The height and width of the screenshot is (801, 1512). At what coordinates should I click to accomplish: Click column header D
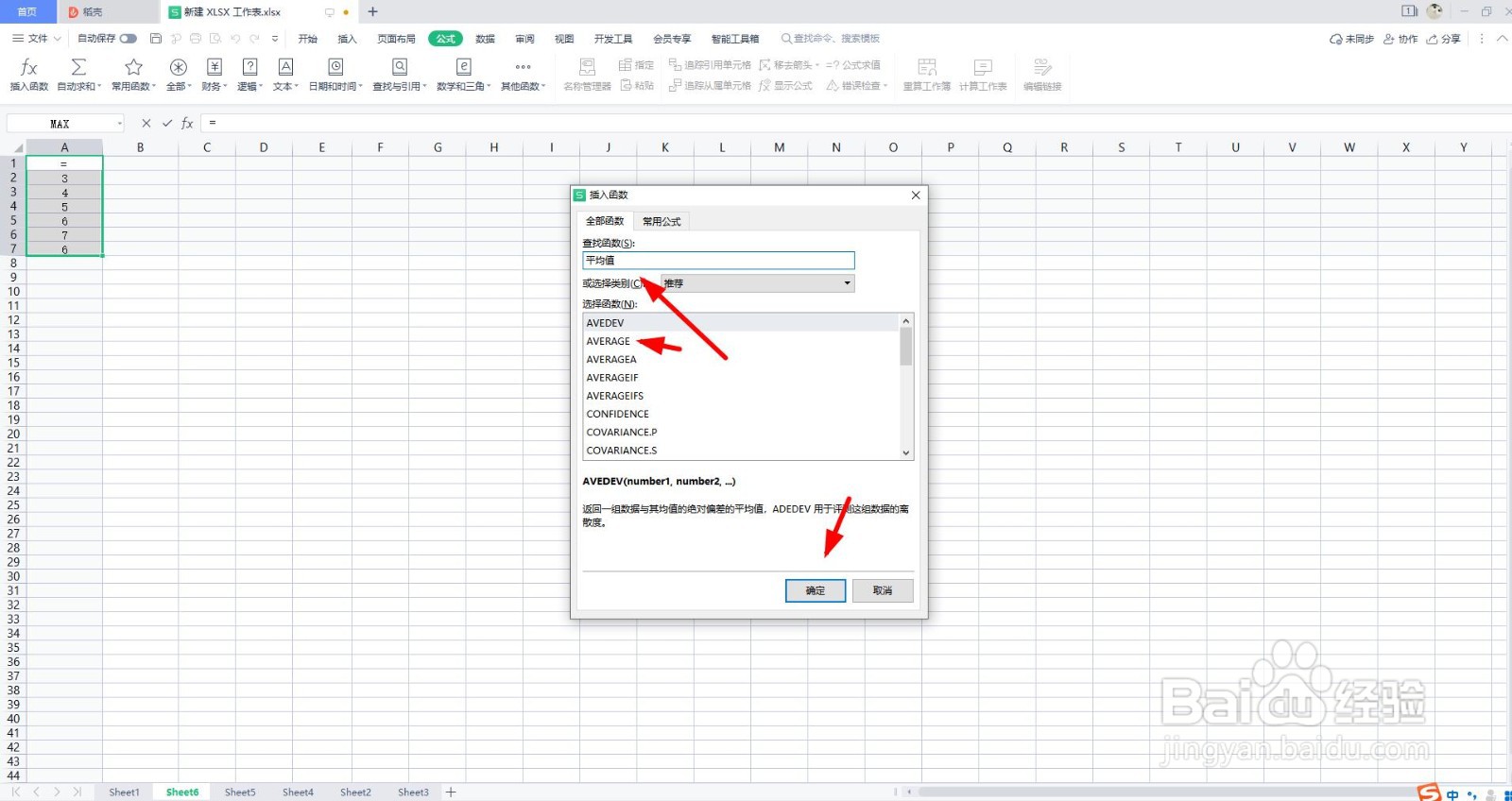(x=264, y=147)
